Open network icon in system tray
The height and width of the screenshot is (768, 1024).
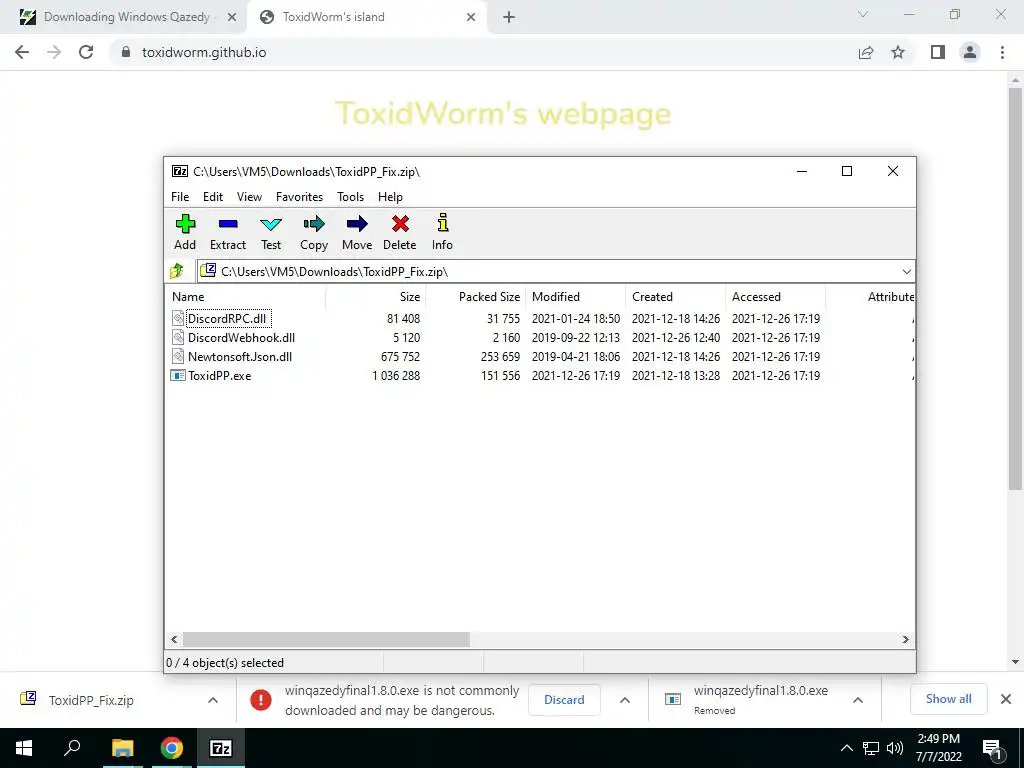[x=871, y=748]
